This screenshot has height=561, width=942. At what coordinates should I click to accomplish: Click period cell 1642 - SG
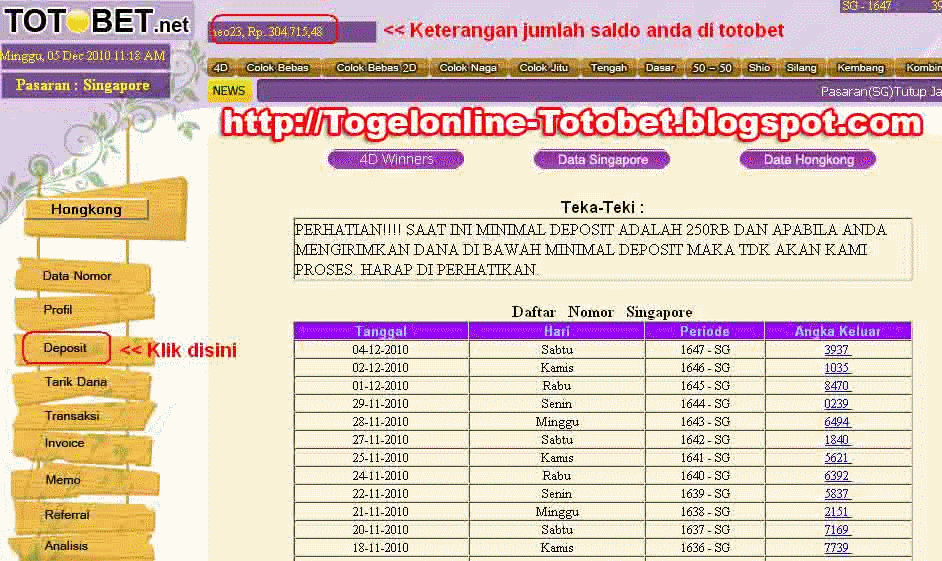point(705,440)
